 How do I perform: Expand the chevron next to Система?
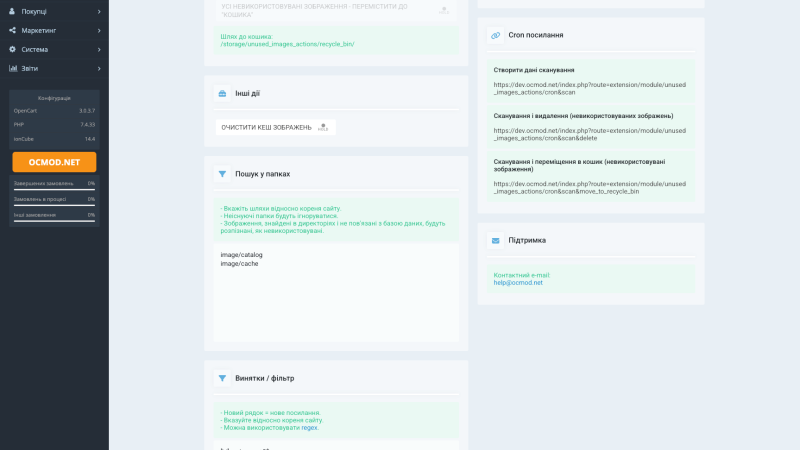pyautogui.click(x=99, y=49)
